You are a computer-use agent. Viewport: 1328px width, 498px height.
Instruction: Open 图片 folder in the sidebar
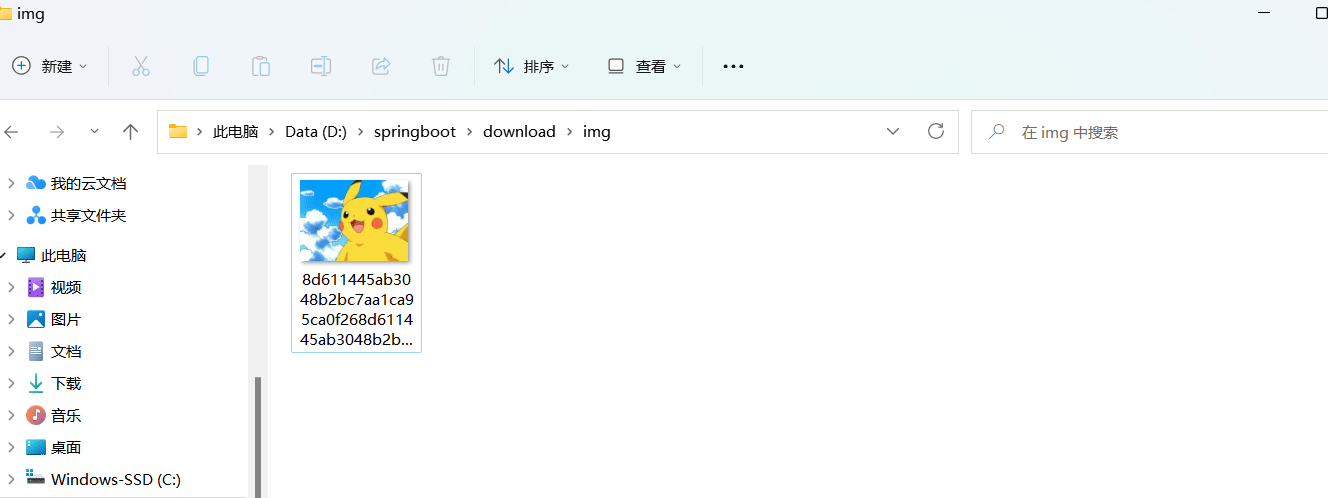[66, 319]
